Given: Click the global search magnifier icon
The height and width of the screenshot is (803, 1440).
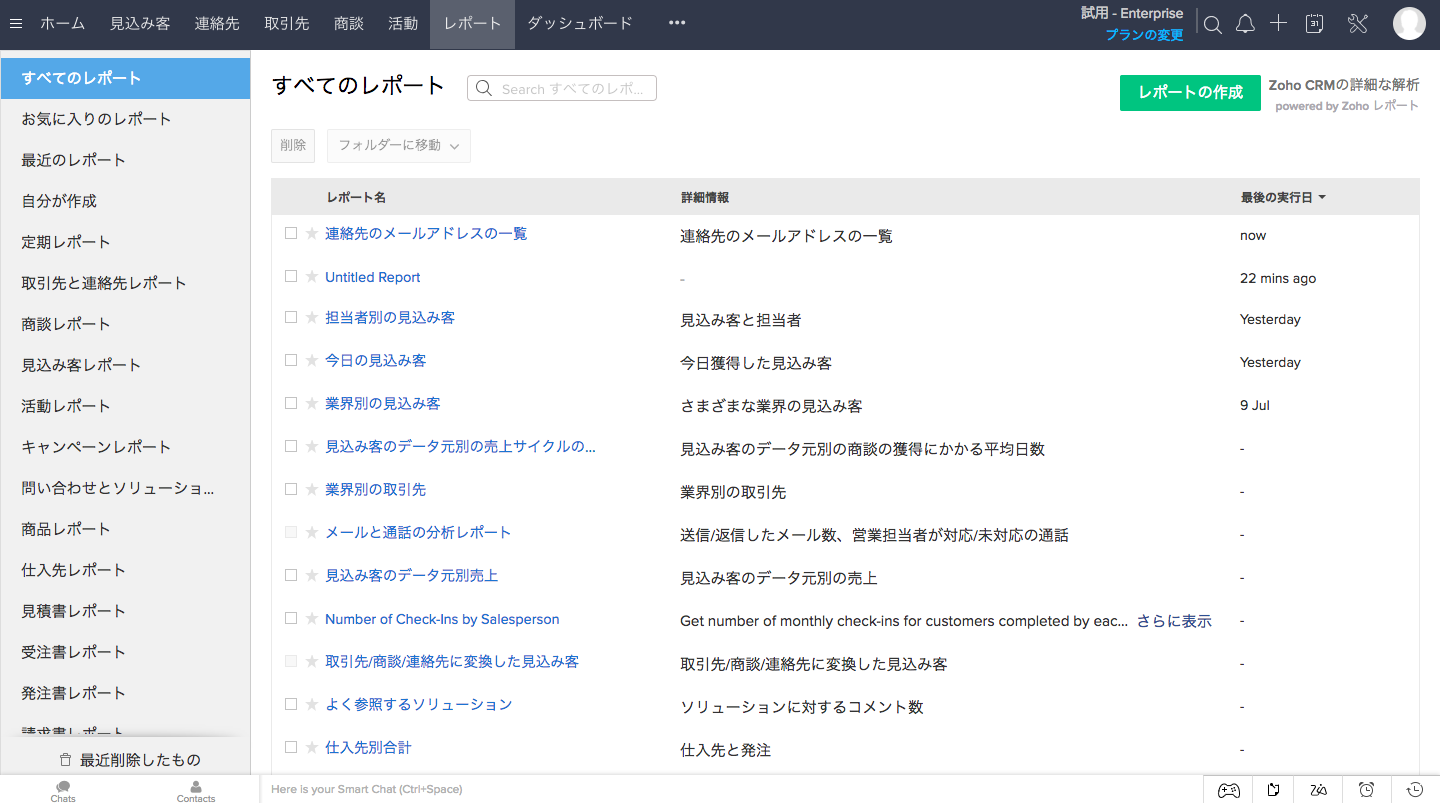Looking at the screenshot, I should (x=1213, y=25).
